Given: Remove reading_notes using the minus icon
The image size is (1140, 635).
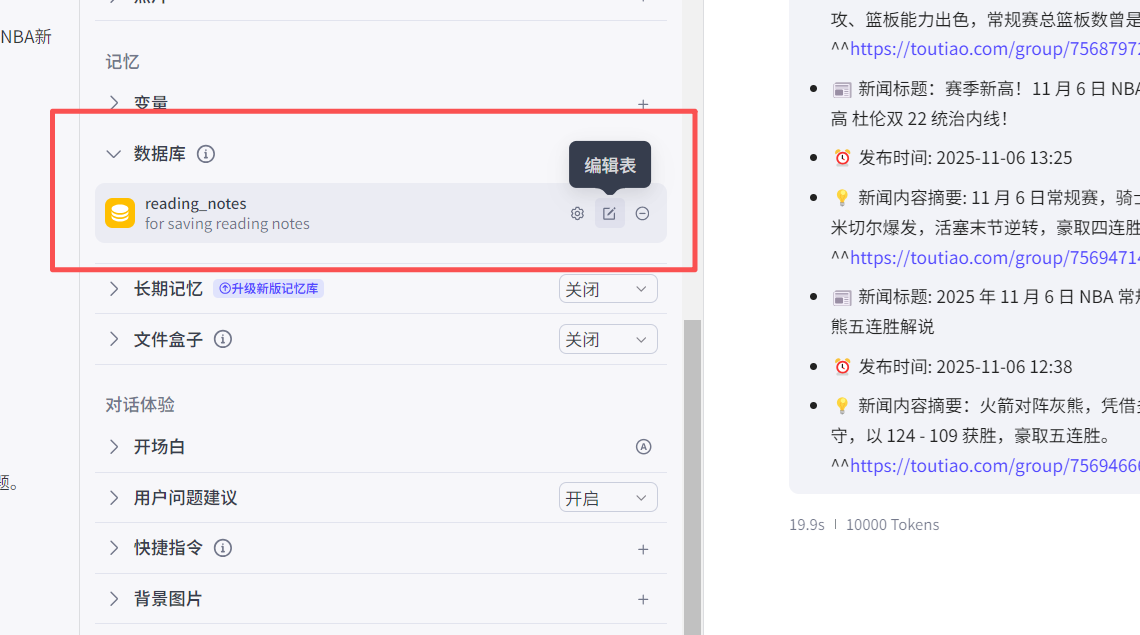Looking at the screenshot, I should click(x=642, y=213).
